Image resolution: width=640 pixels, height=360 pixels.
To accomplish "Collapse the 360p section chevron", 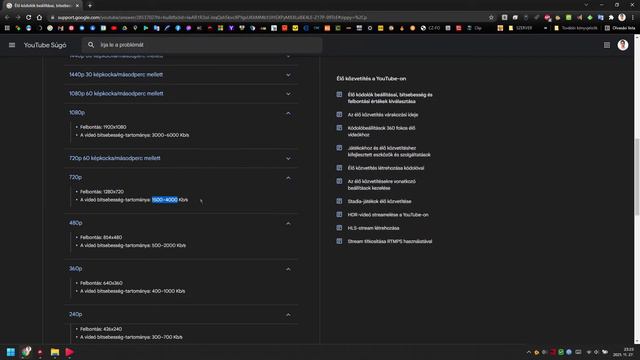I will click(x=288, y=269).
